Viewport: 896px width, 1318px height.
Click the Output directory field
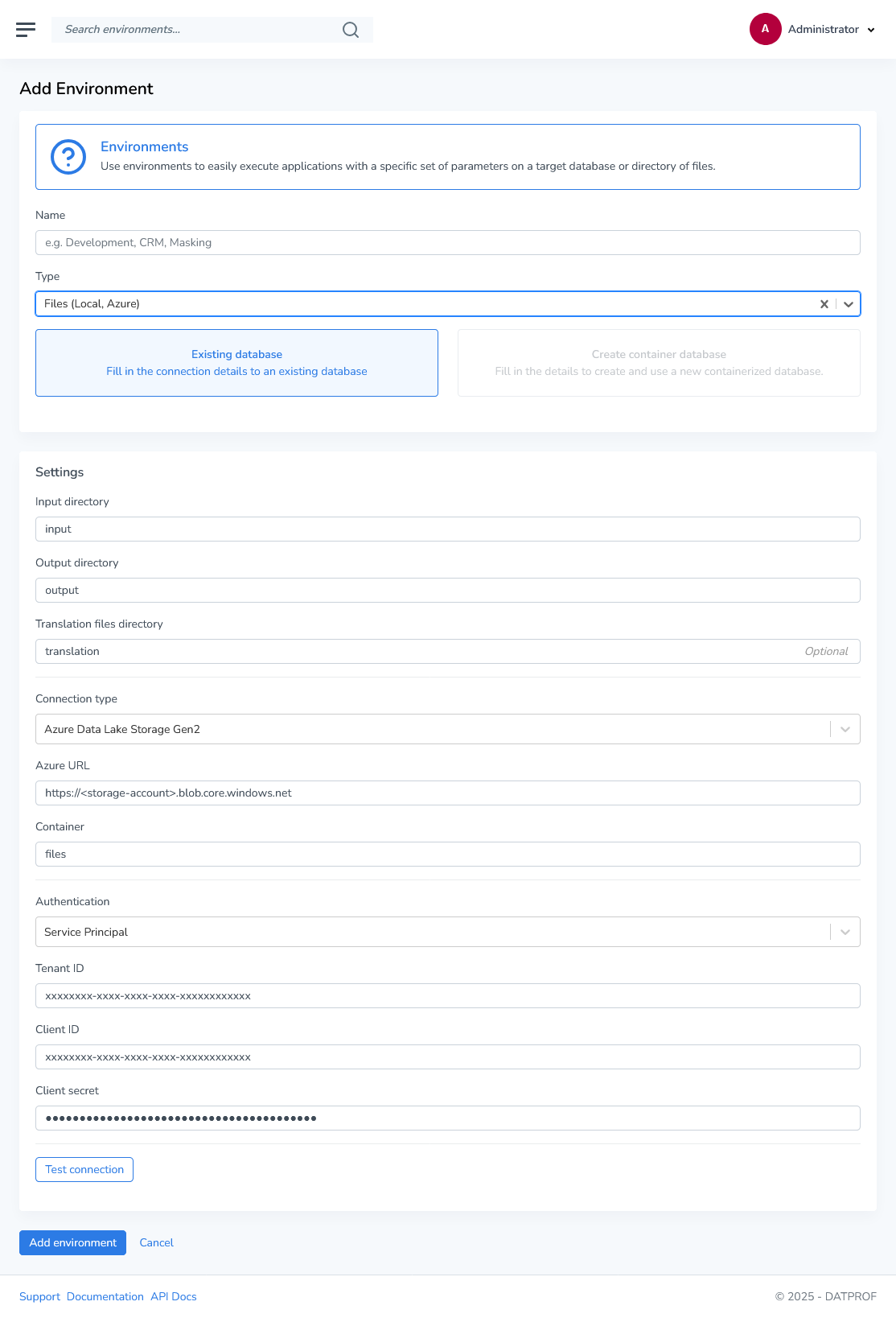pyautogui.click(x=448, y=591)
